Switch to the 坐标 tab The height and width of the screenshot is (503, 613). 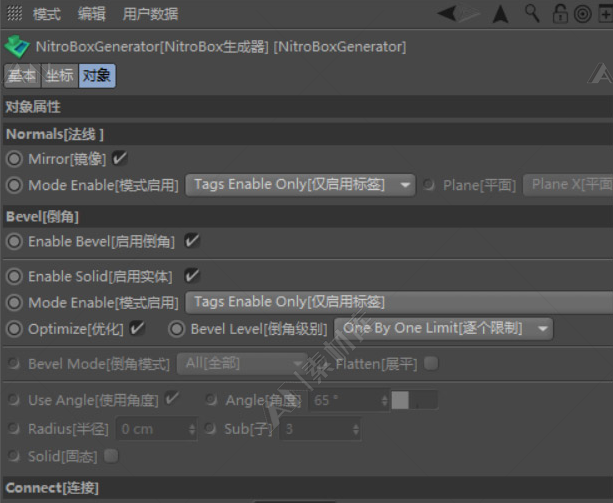point(60,75)
